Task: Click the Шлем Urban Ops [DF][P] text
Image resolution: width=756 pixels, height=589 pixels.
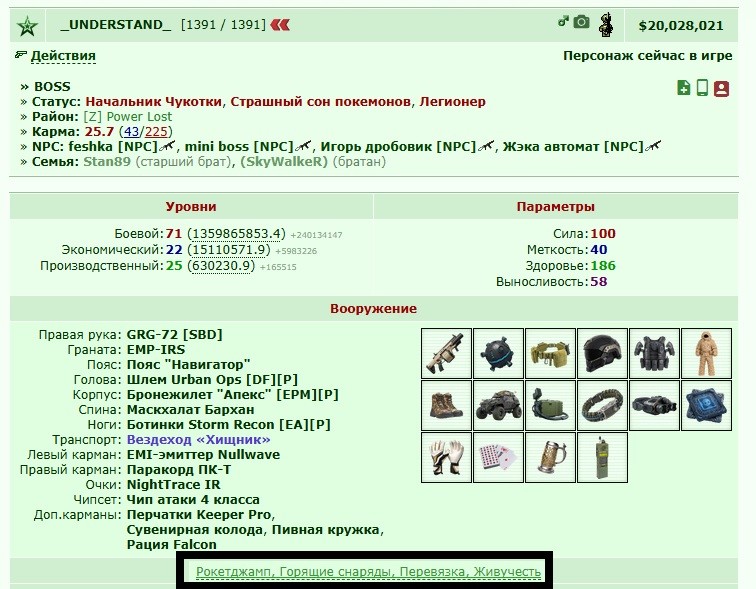Action: pyautogui.click(x=212, y=379)
